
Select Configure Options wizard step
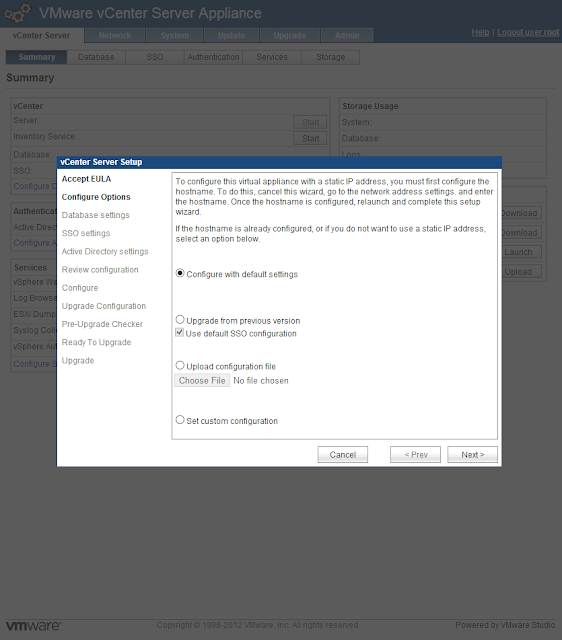[x=96, y=197]
